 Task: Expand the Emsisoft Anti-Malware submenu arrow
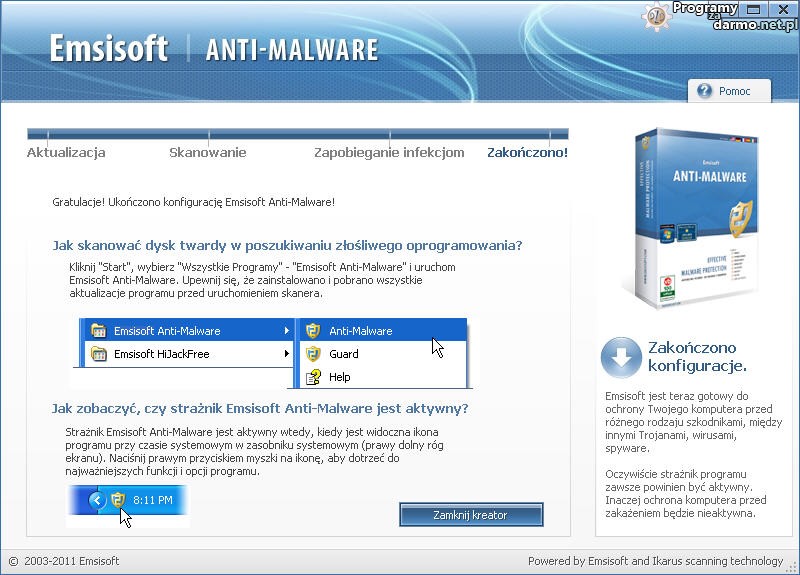coord(287,331)
